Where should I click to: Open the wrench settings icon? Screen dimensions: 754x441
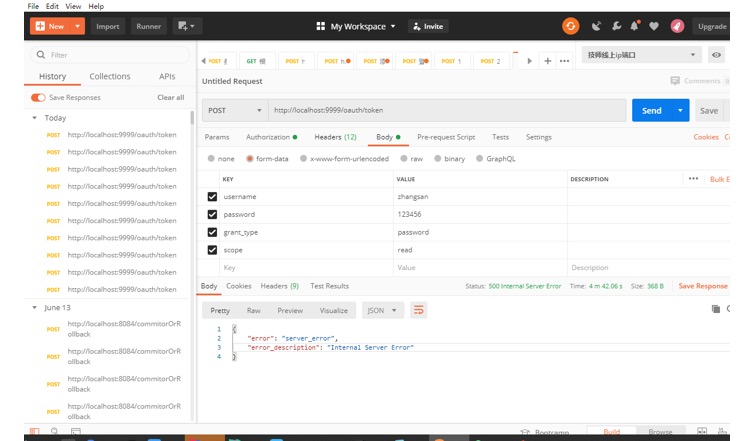tap(616, 26)
